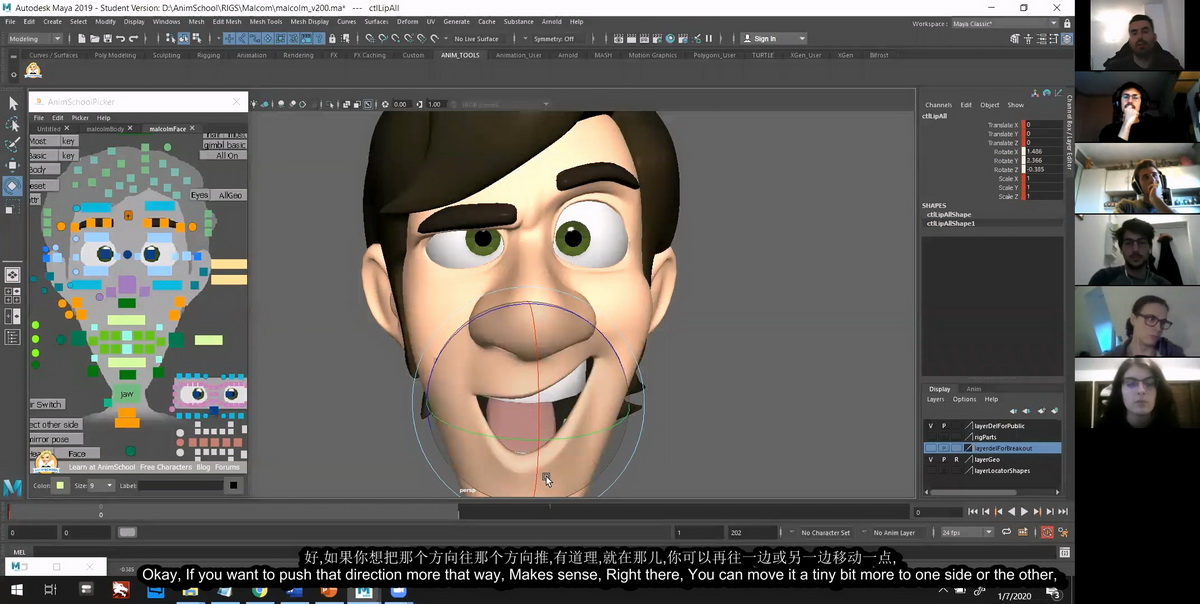
Task: Toggle the Eyes button in the picker
Action: coord(199,195)
